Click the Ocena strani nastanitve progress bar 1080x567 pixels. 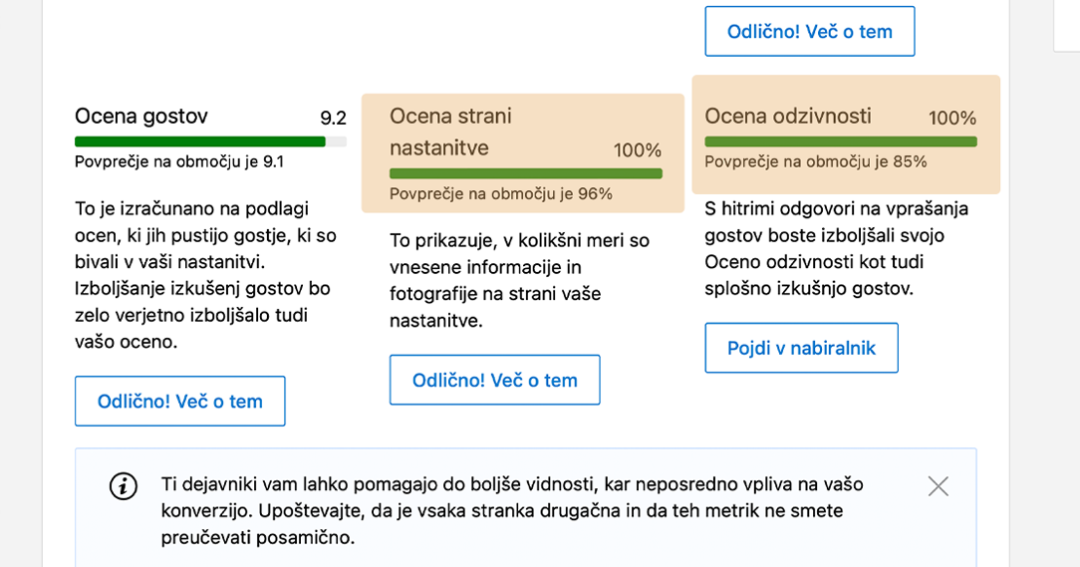(x=525, y=174)
